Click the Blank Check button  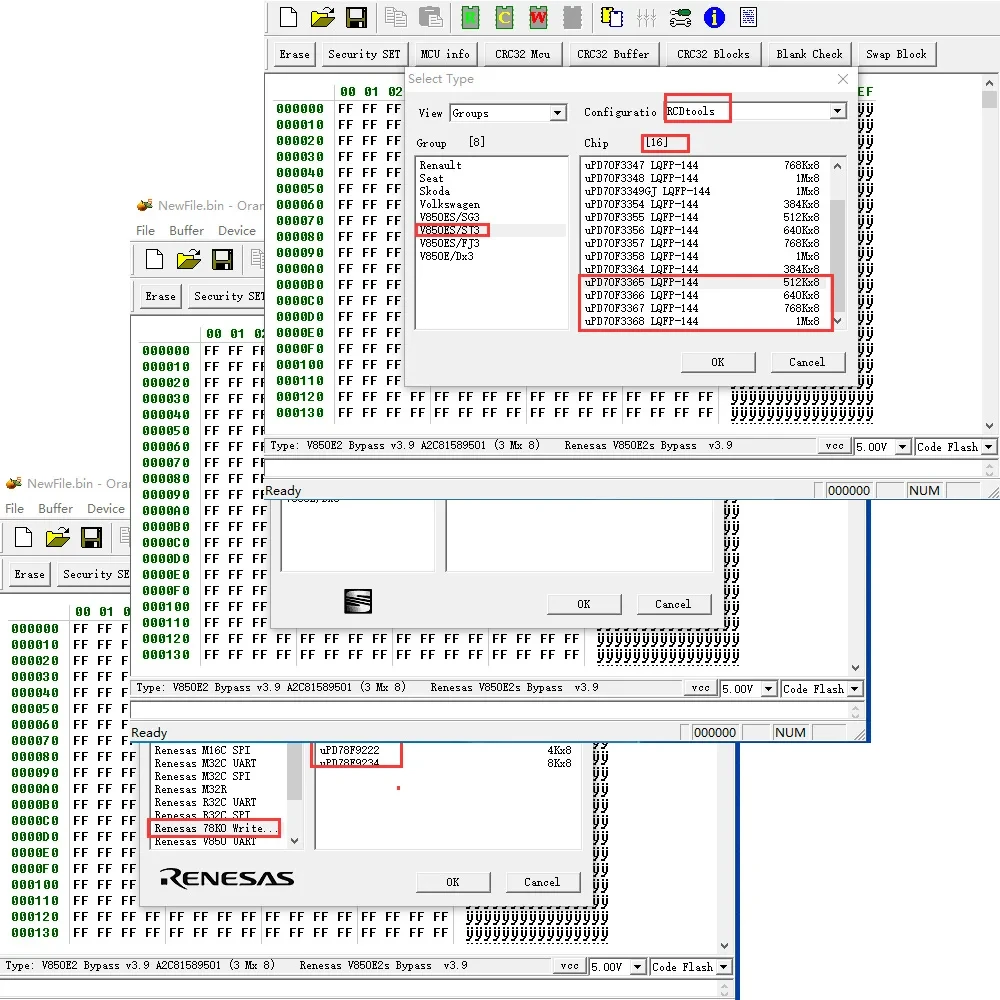[809, 54]
